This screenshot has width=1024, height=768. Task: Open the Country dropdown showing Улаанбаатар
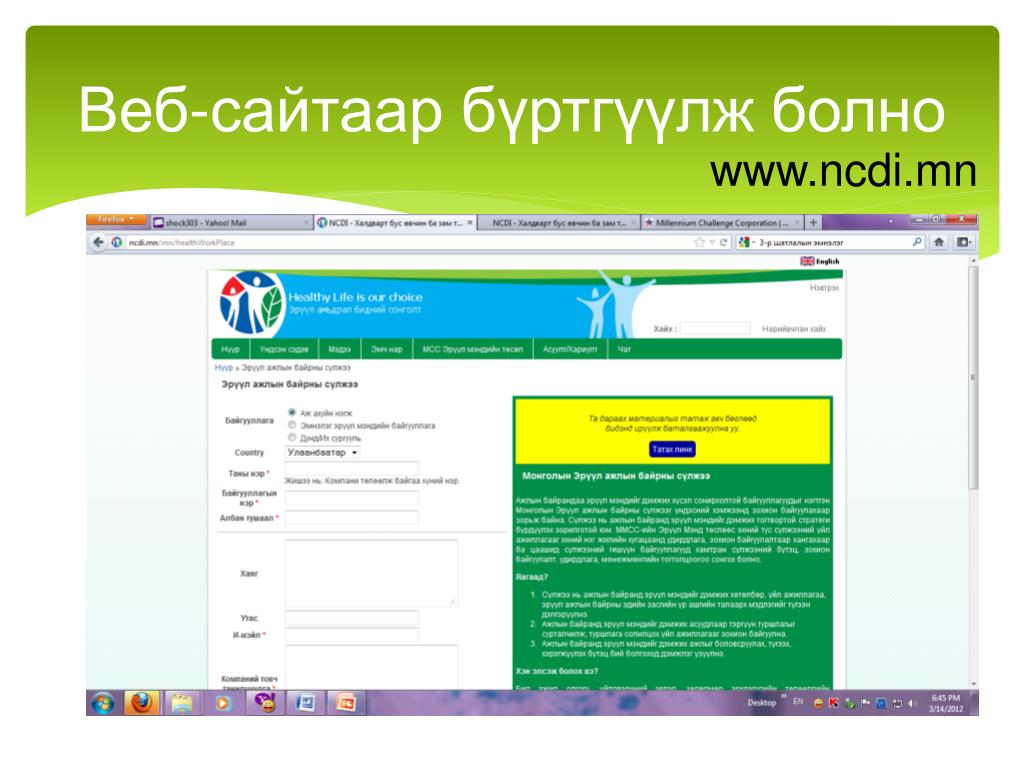click(x=323, y=453)
